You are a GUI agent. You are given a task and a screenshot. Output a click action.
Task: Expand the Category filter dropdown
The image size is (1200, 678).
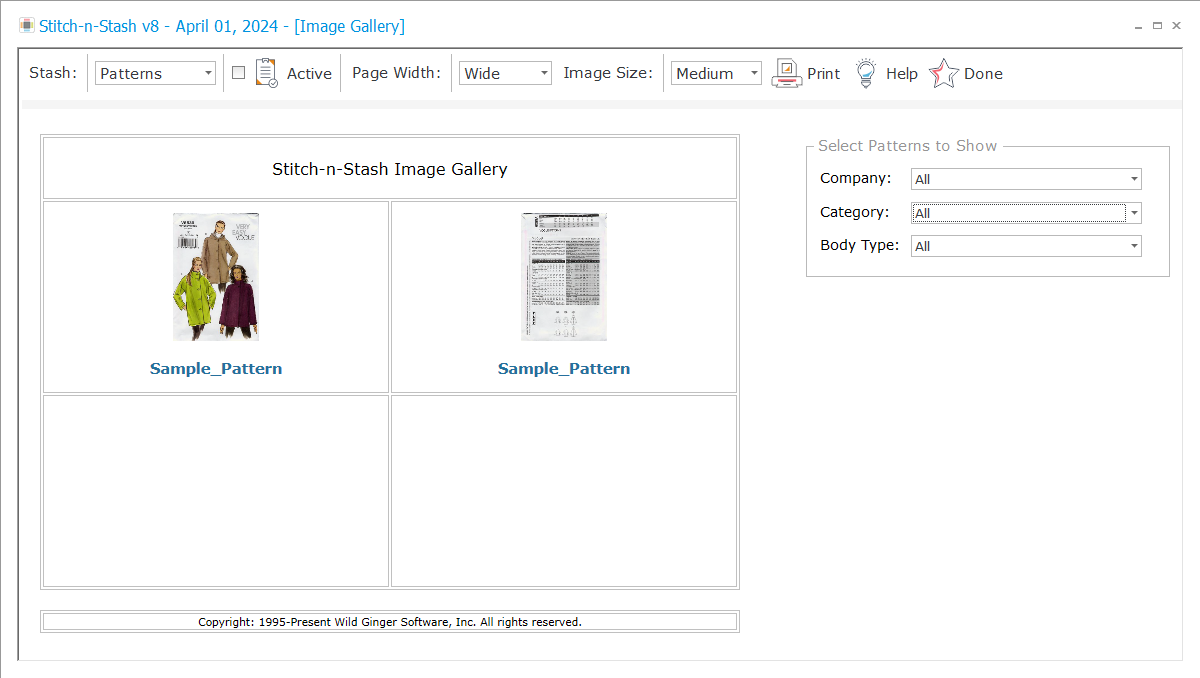1026,213
